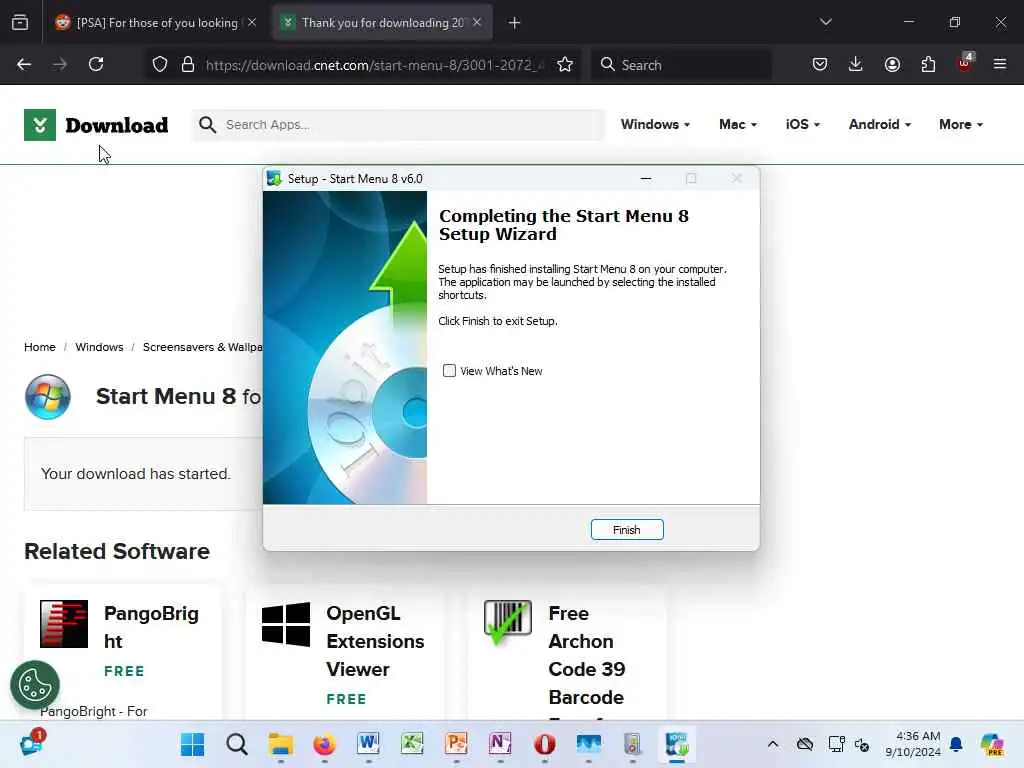Click Finish in Start Menu 8 setup
The width and height of the screenshot is (1024, 768).
point(626,530)
